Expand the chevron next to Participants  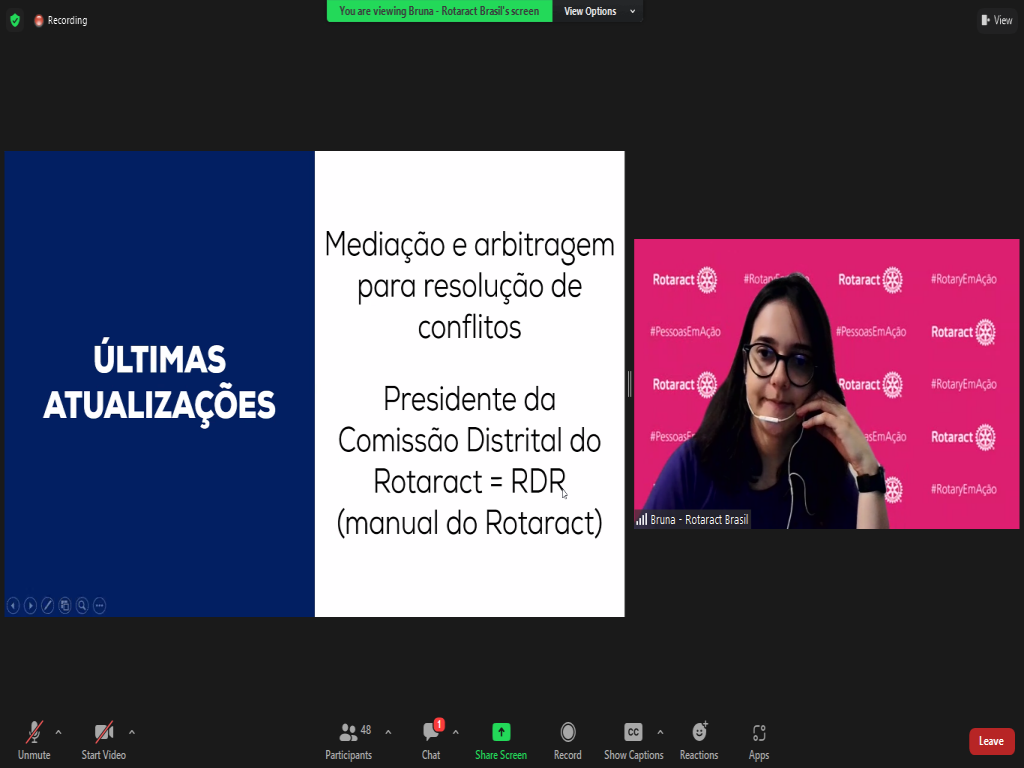[x=388, y=732]
